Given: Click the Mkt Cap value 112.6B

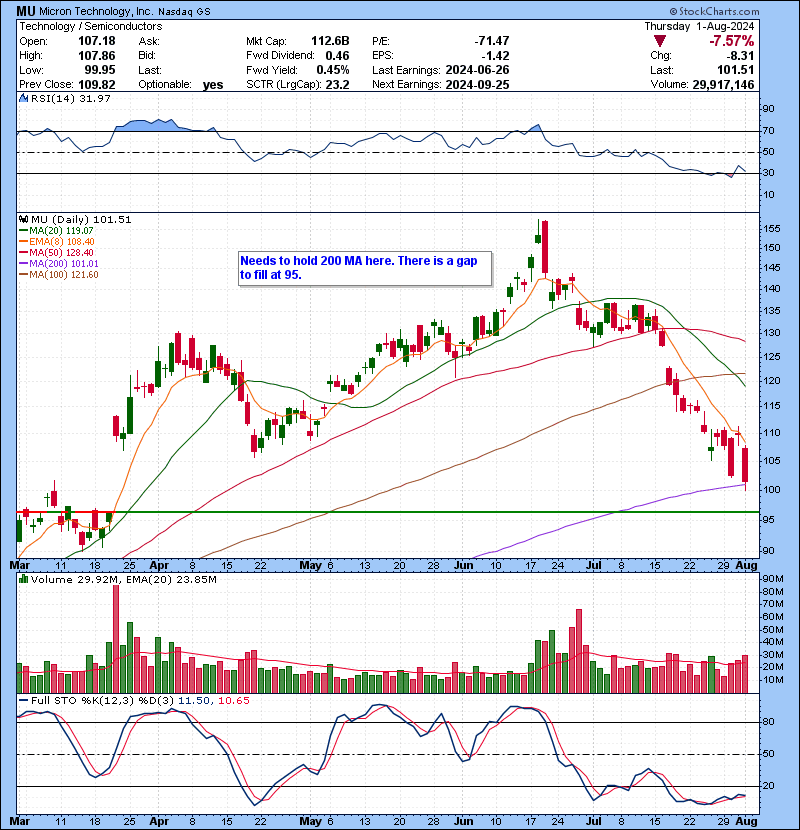Looking at the screenshot, I should [330, 41].
